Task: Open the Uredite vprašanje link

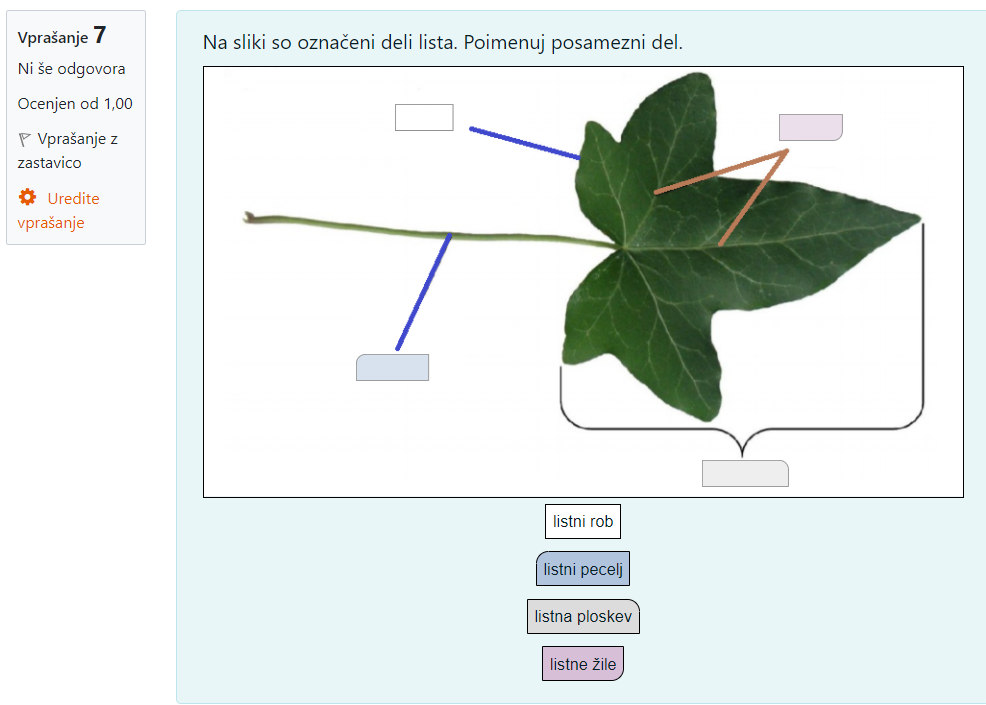Action: coord(58,210)
